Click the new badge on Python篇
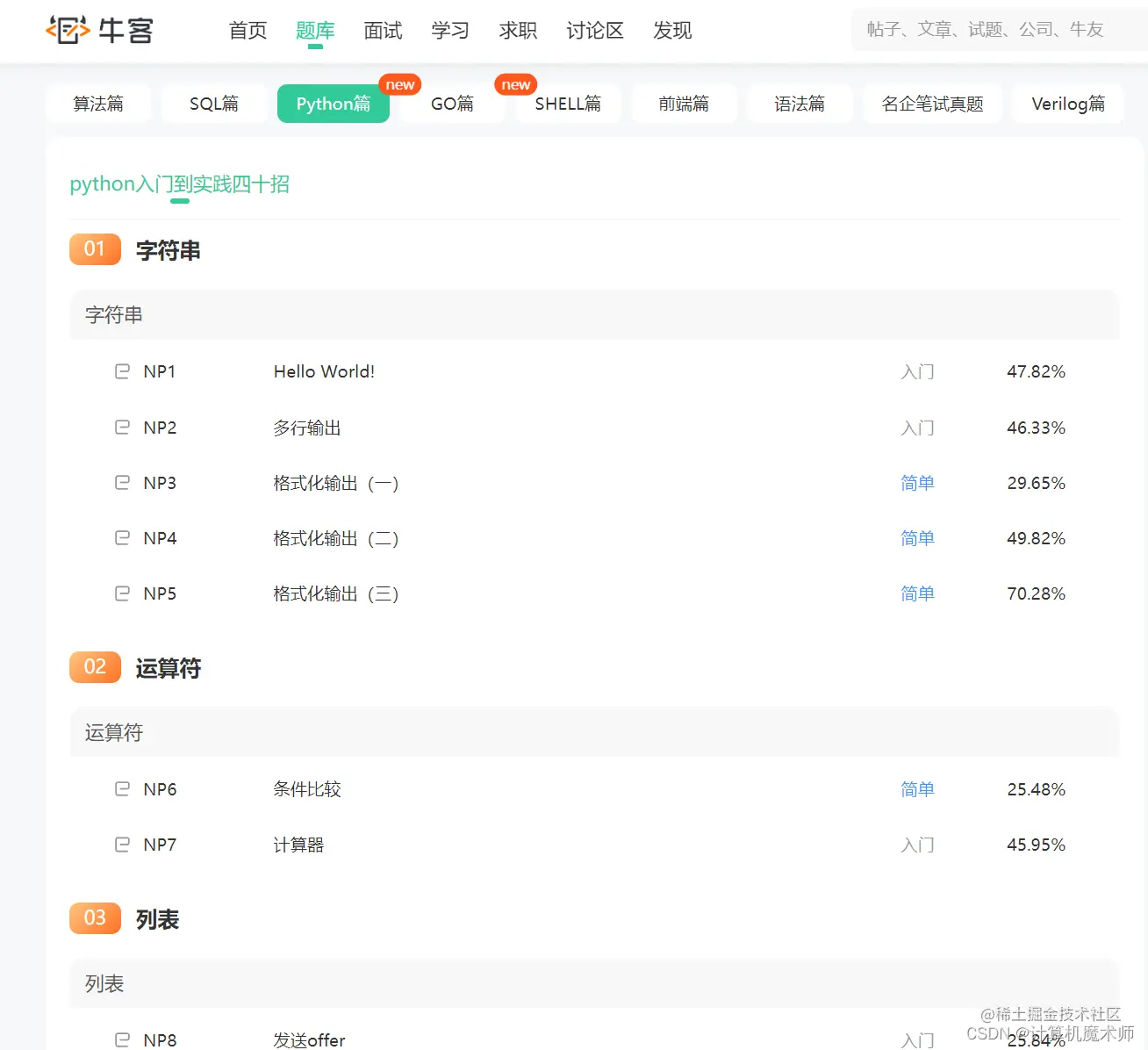 (x=399, y=84)
